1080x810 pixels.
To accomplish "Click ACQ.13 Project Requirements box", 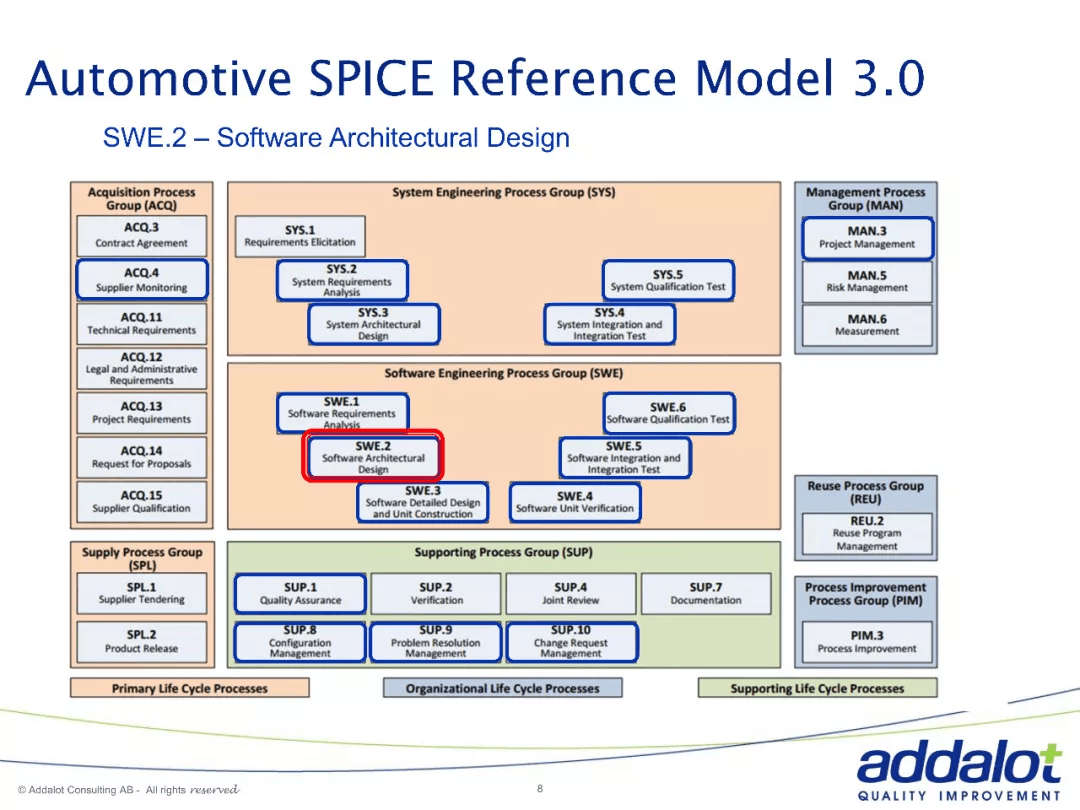I will (x=142, y=413).
